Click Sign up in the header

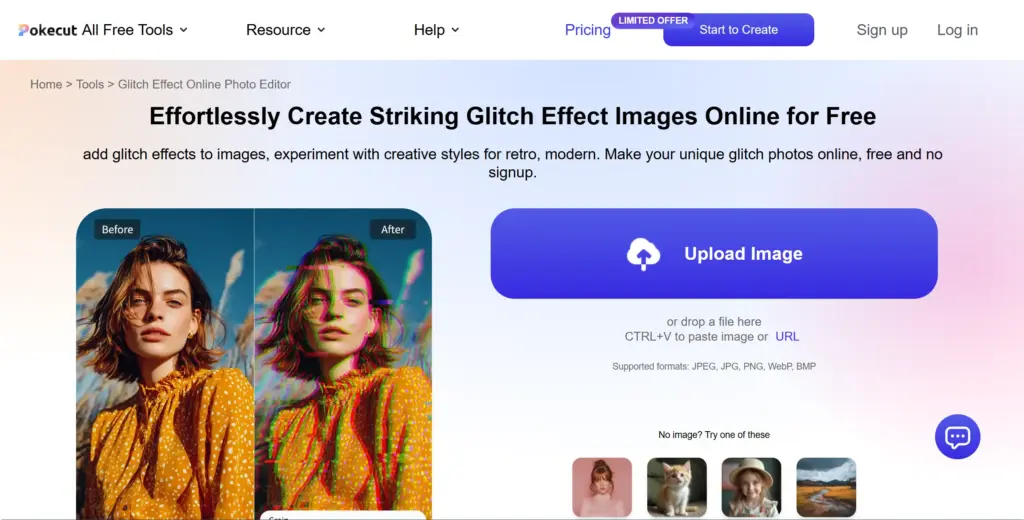pos(882,30)
